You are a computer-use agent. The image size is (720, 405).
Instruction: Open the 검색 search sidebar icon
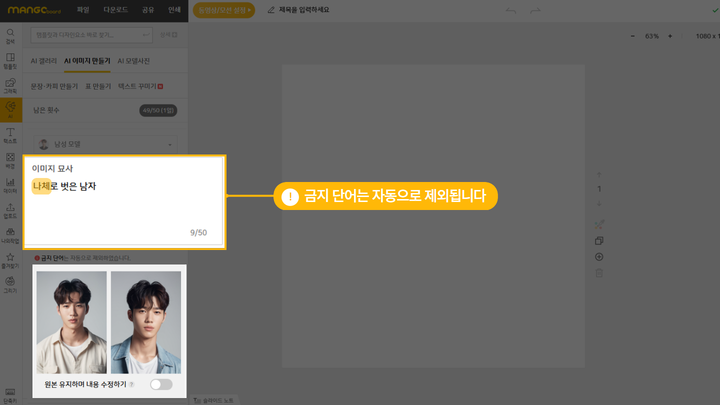coord(10,36)
